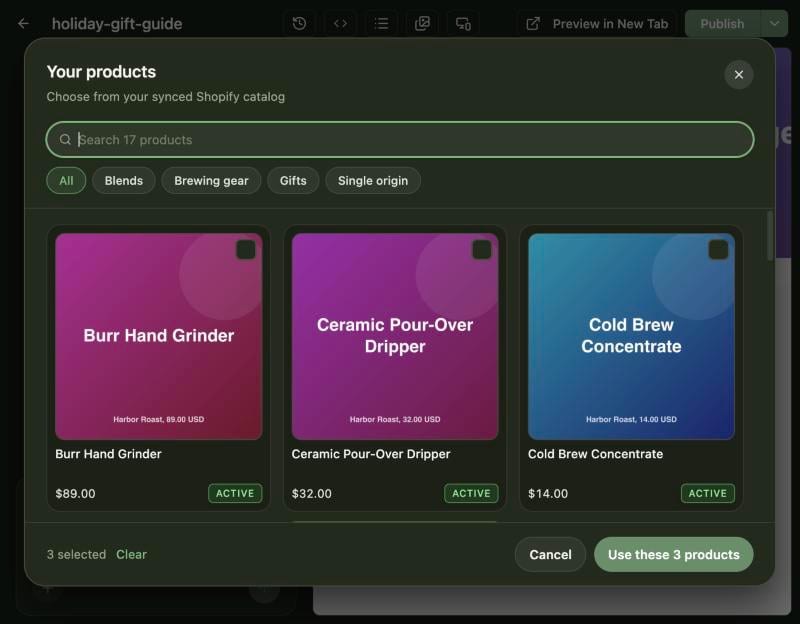Viewport: 800px width, 624px height.
Task: Open the media gallery icon in toolbar
Action: click(x=422, y=23)
